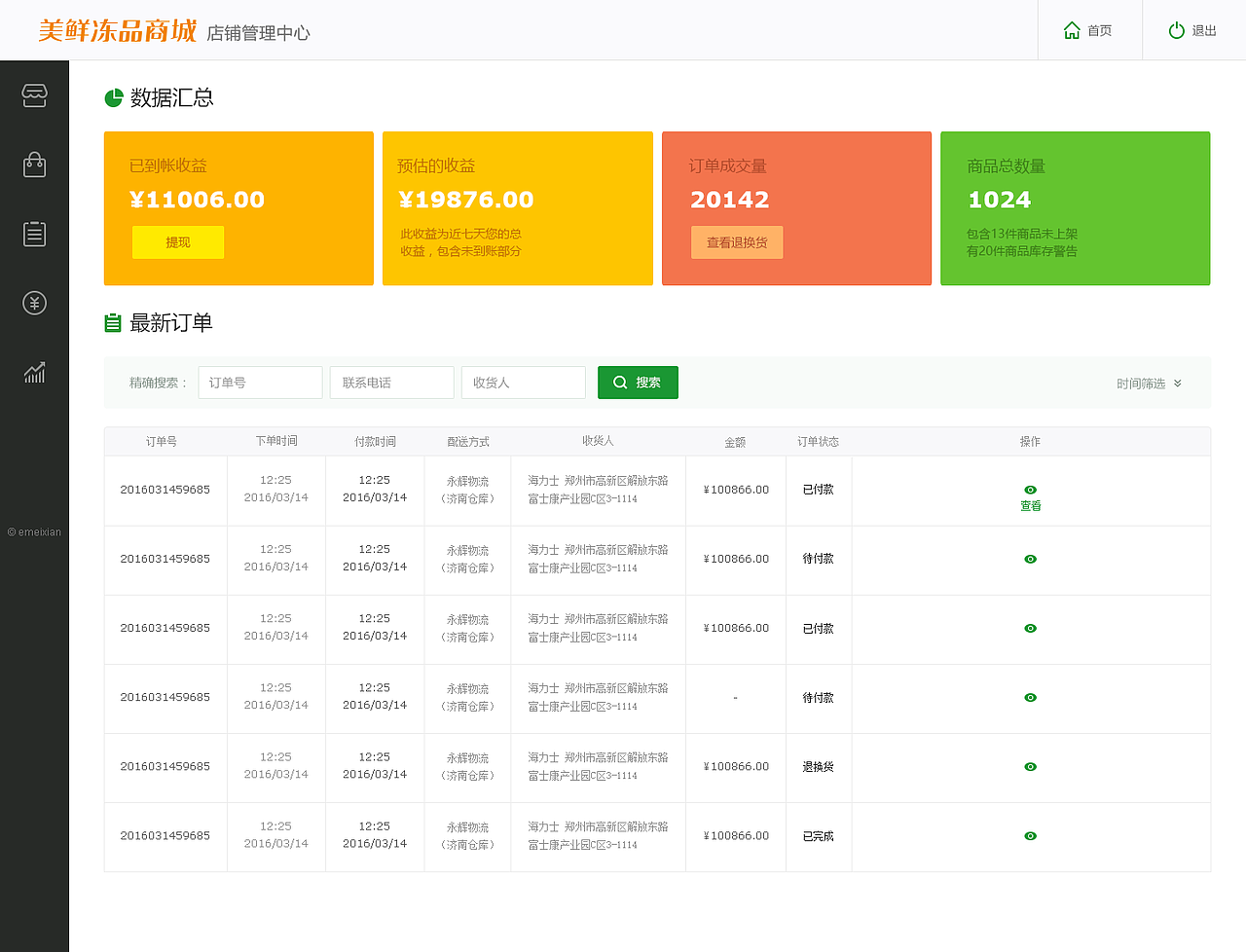Click the 精确搜索 label
This screenshot has height=952, width=1246.
tap(158, 383)
